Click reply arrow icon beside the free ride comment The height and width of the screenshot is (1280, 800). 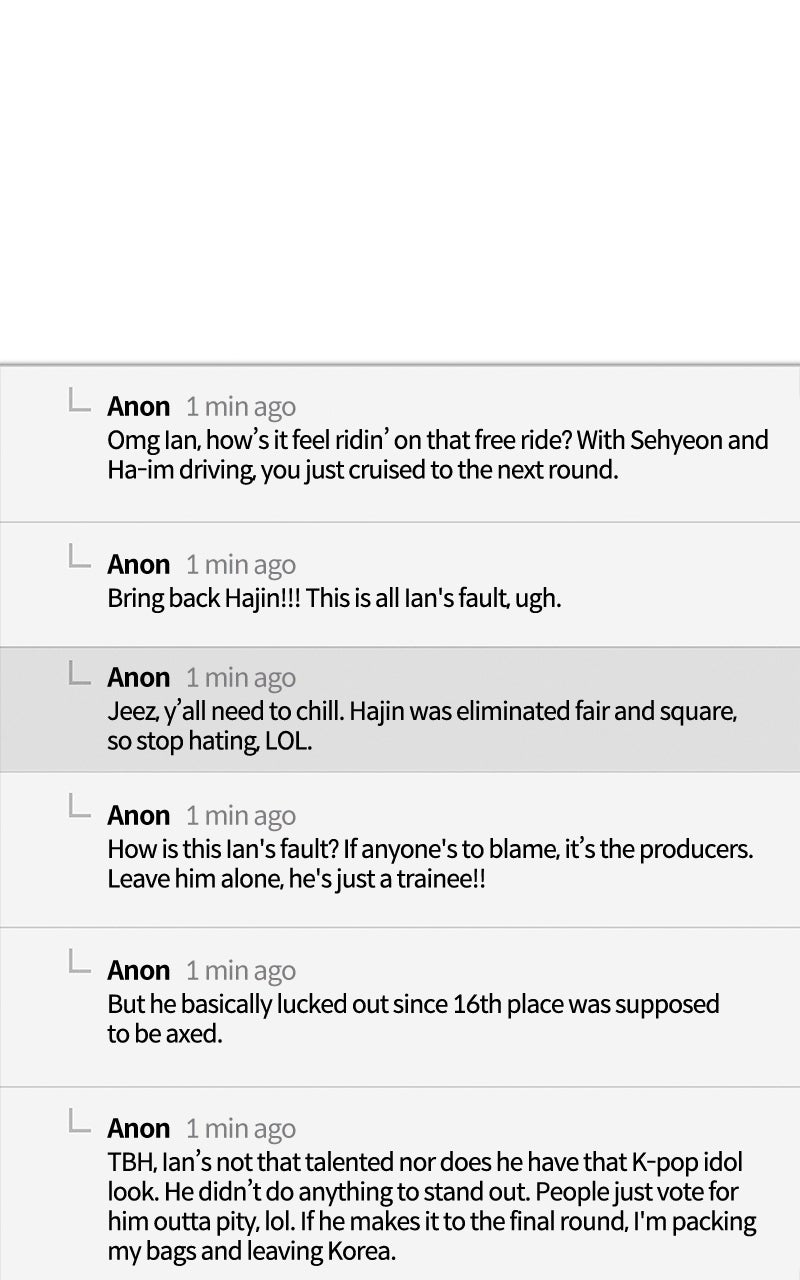(x=80, y=401)
